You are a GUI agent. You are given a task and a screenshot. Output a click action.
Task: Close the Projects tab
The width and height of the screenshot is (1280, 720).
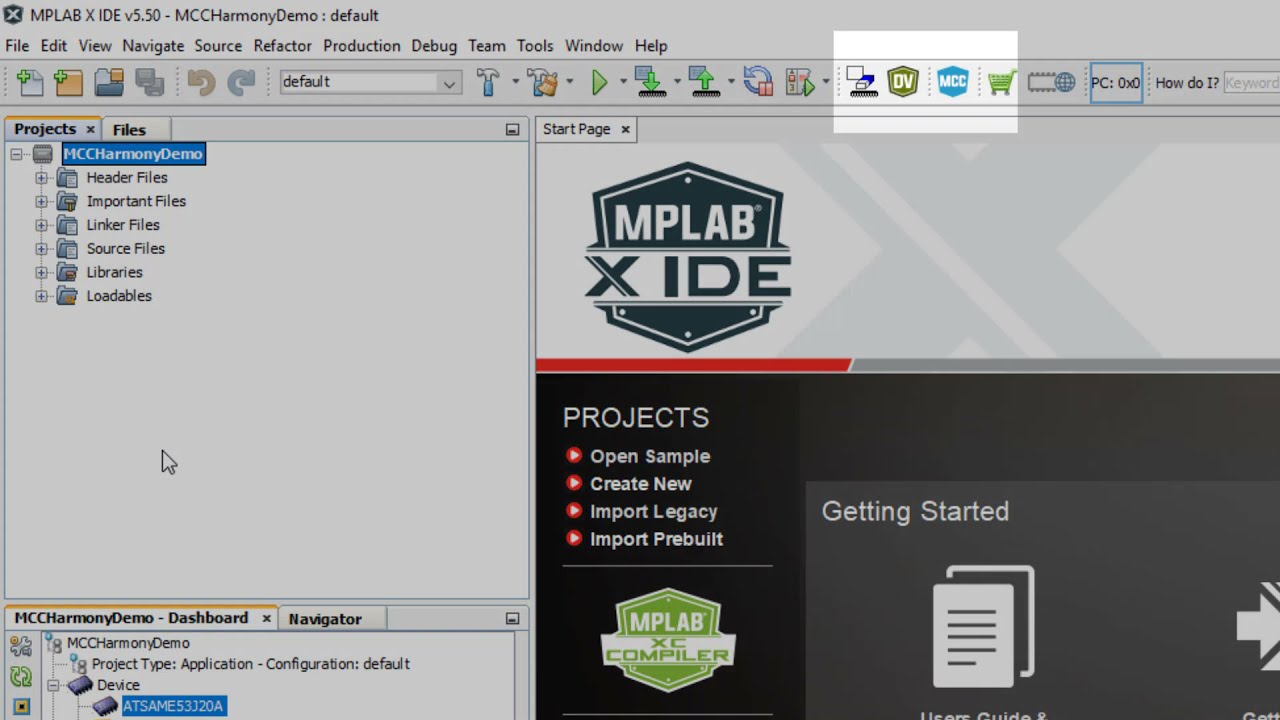[x=90, y=129]
